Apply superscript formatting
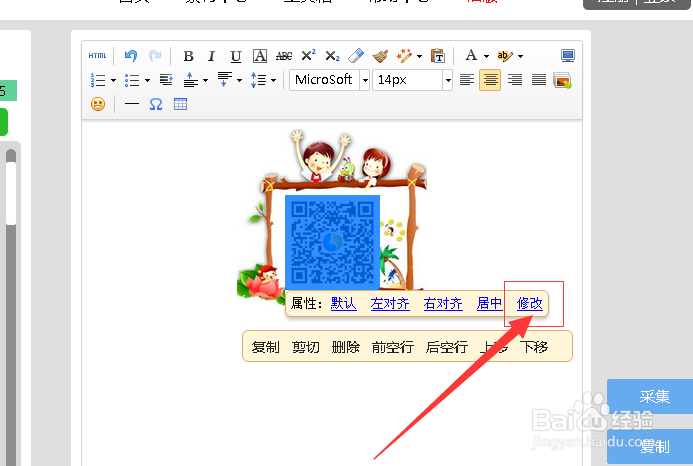693x466 pixels. (x=308, y=55)
